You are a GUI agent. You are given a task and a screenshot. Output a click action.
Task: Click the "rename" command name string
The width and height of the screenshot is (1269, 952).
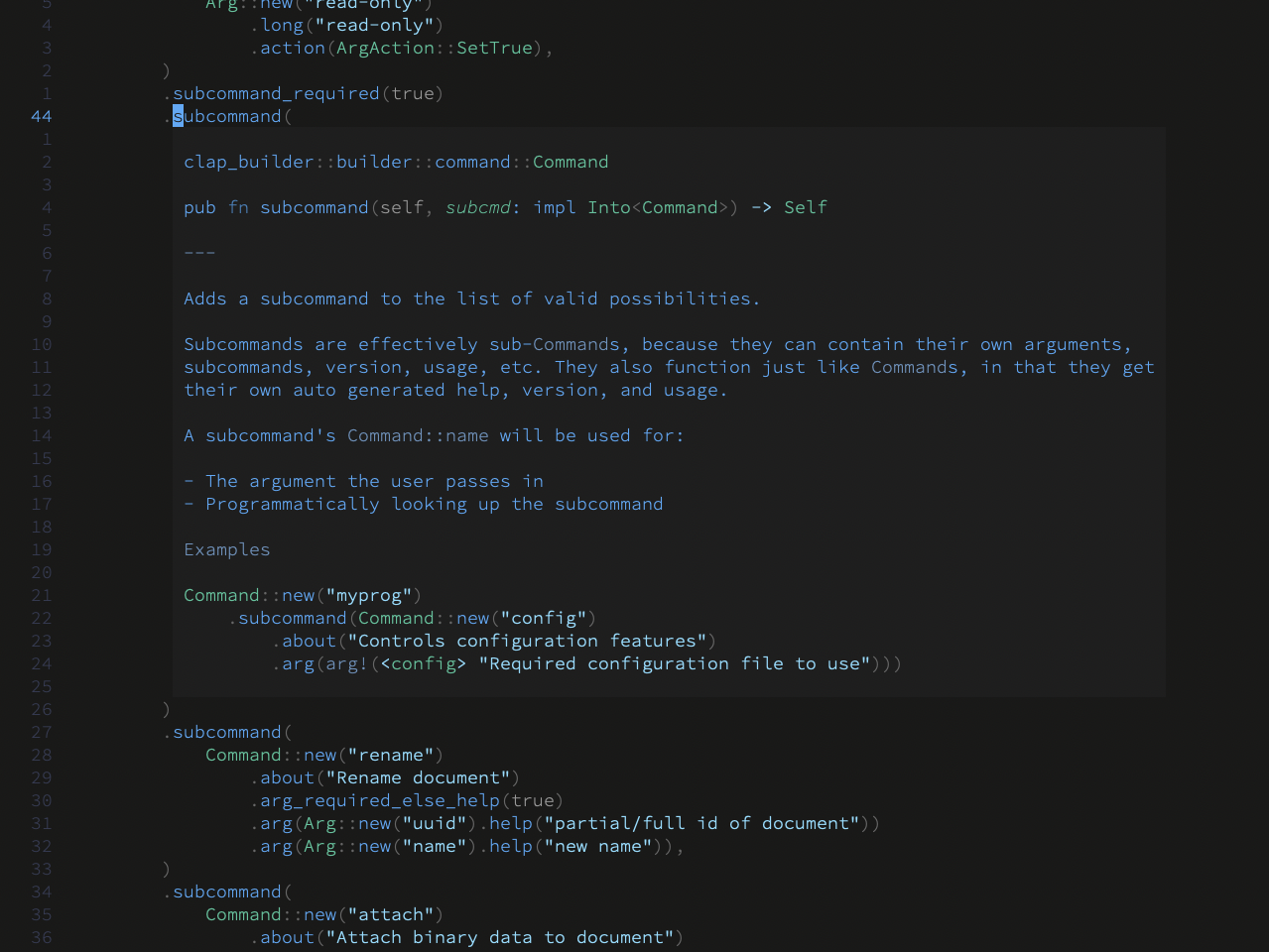(390, 756)
